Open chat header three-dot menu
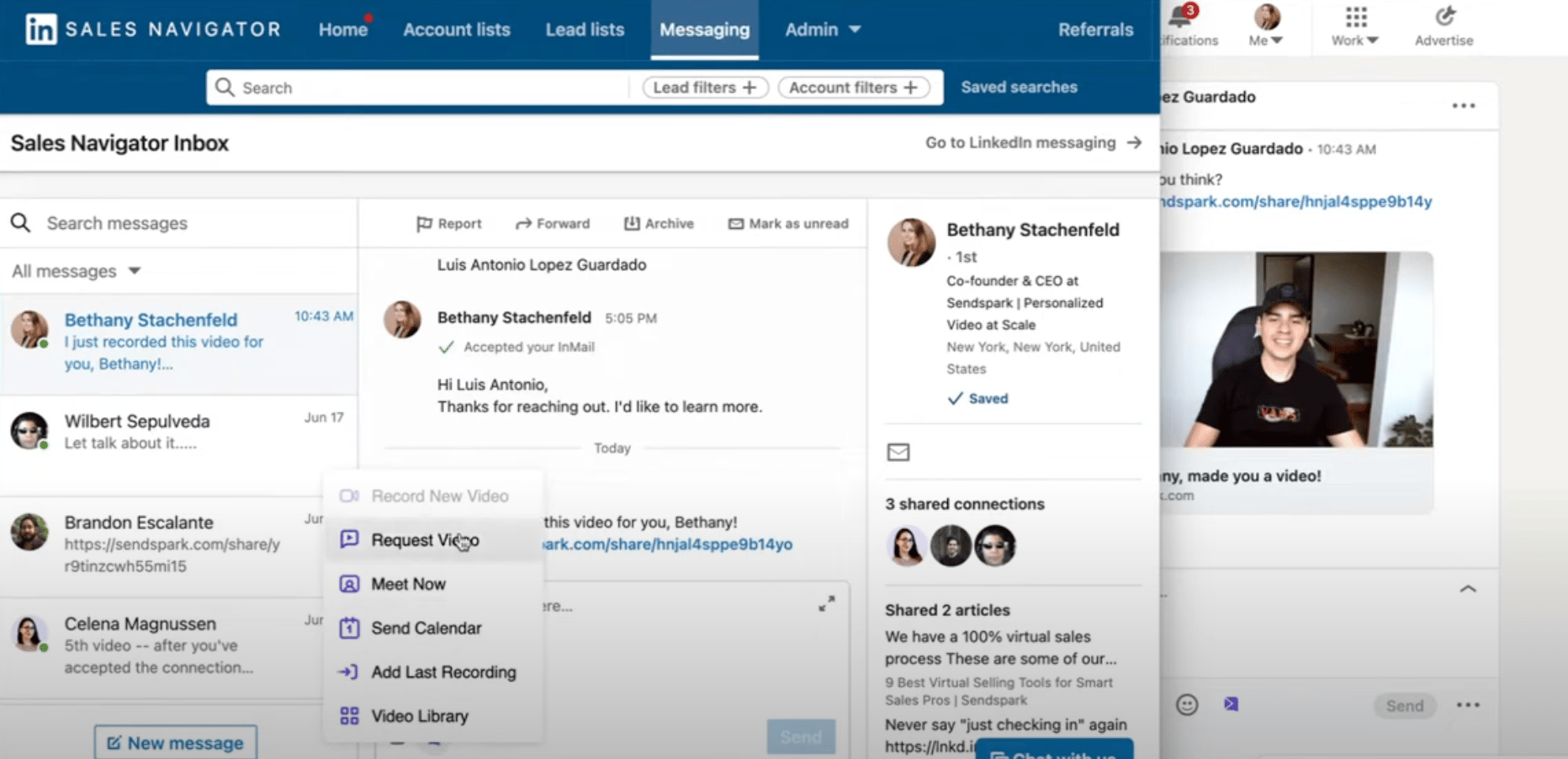This screenshot has width=1568, height=759. pos(1464,106)
